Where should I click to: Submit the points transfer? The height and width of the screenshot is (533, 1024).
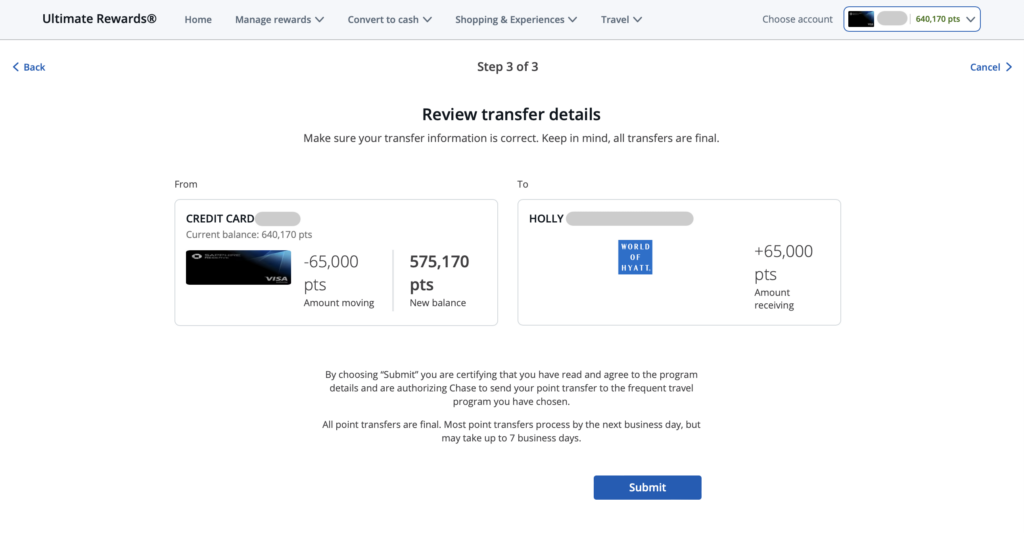[647, 487]
